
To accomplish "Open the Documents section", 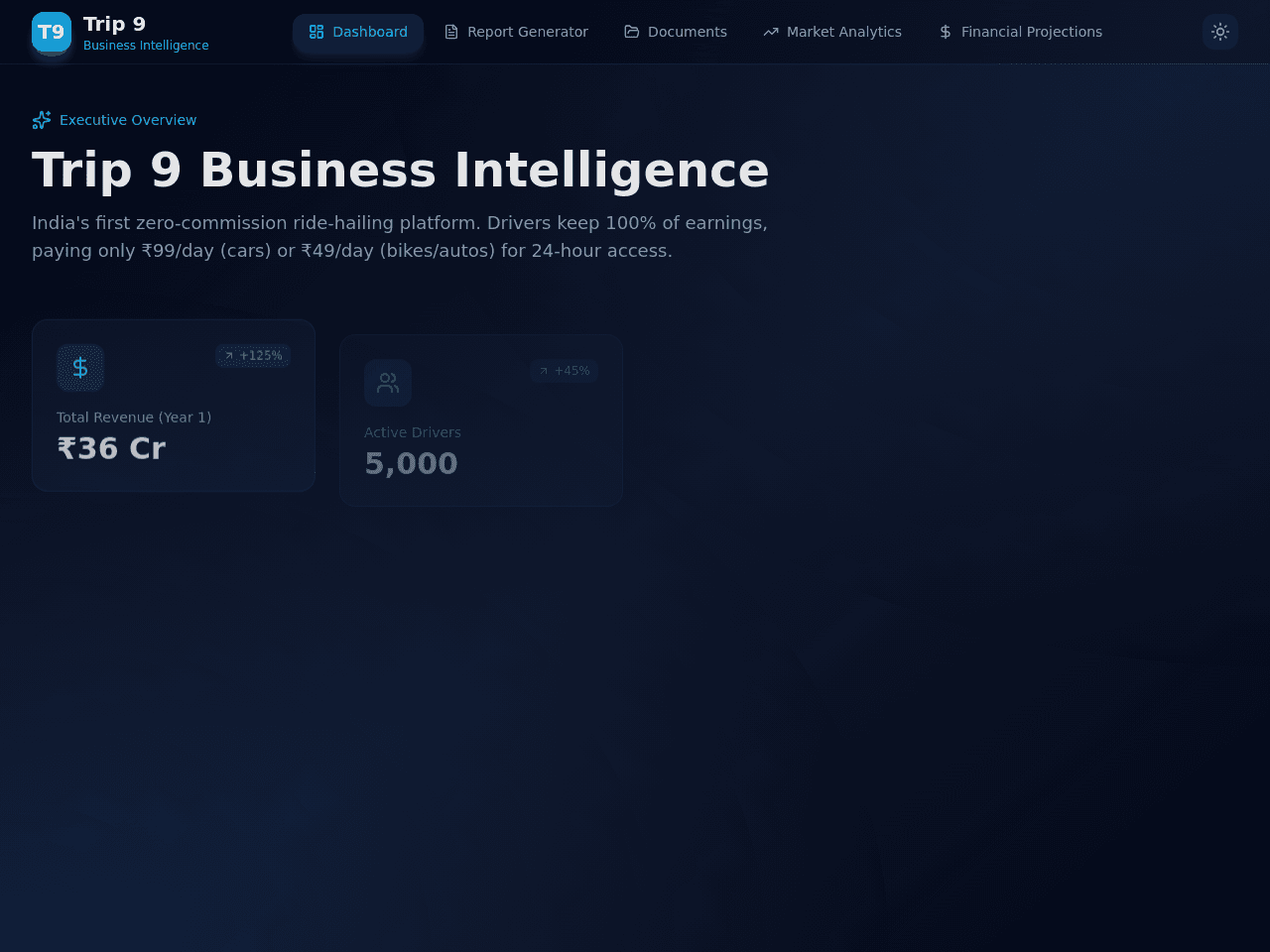I will click(x=676, y=32).
